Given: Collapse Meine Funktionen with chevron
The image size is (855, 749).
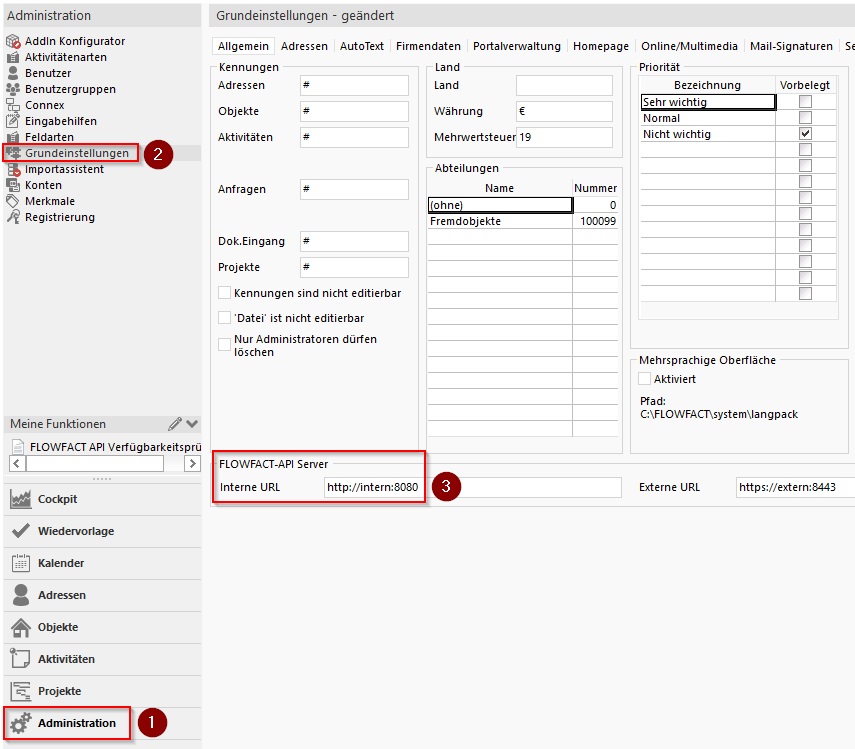Looking at the screenshot, I should (192, 424).
